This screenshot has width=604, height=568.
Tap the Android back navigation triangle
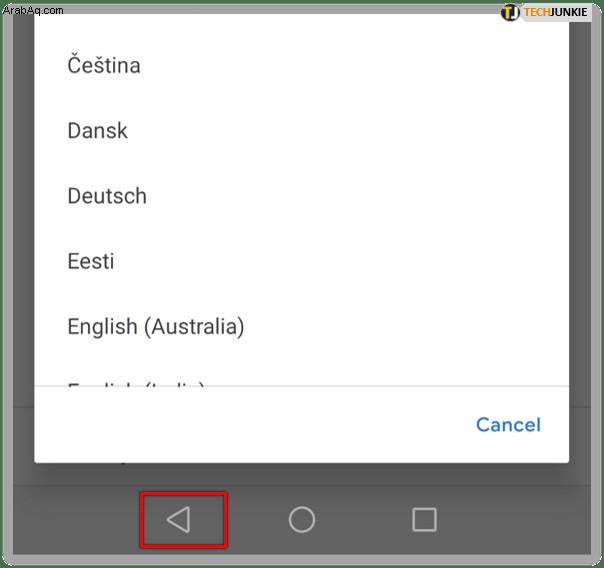tap(178, 519)
